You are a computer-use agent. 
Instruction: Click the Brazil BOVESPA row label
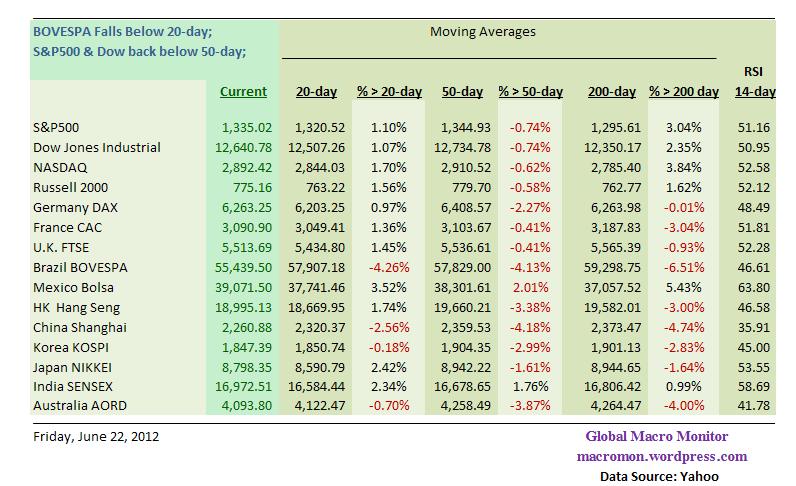pos(82,268)
